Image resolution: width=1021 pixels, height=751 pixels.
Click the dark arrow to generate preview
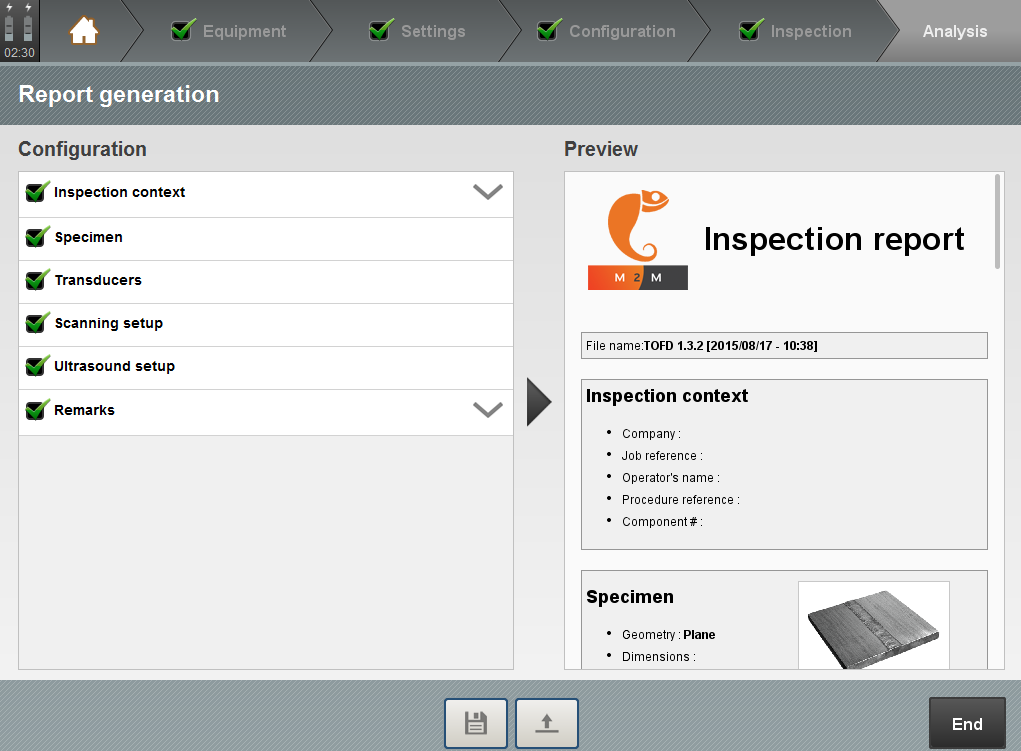pyautogui.click(x=538, y=402)
